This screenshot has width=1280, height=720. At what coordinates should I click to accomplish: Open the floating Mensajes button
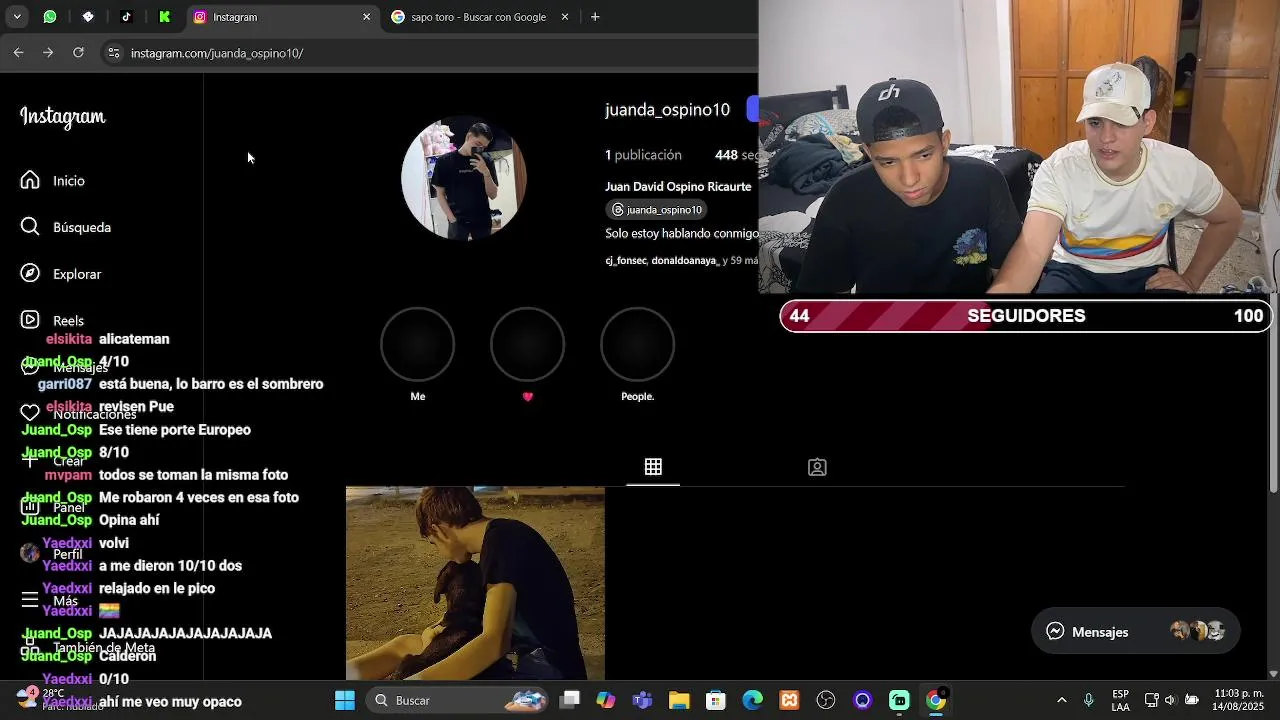tap(1136, 631)
